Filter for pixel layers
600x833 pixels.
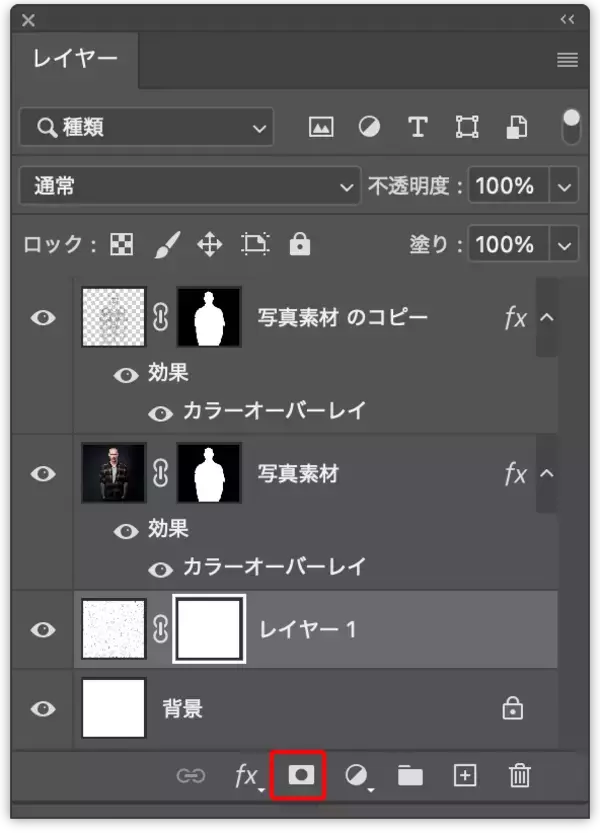tap(321, 128)
